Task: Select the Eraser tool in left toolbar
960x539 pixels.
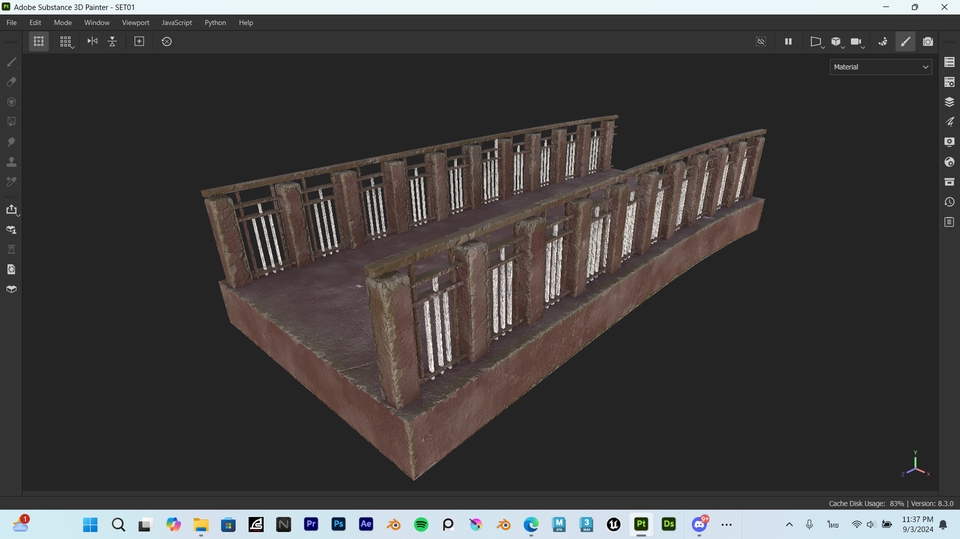Action: pos(11,82)
